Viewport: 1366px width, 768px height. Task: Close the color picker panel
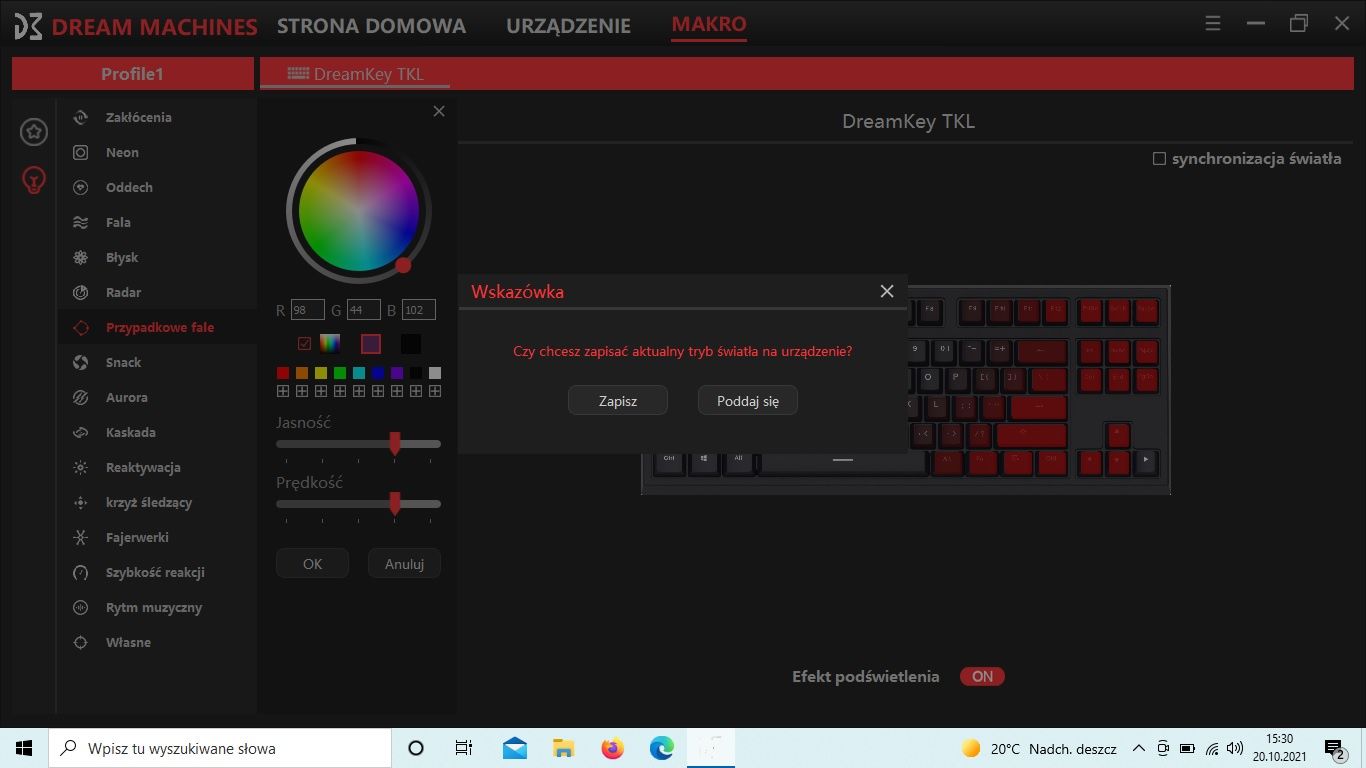point(439,111)
